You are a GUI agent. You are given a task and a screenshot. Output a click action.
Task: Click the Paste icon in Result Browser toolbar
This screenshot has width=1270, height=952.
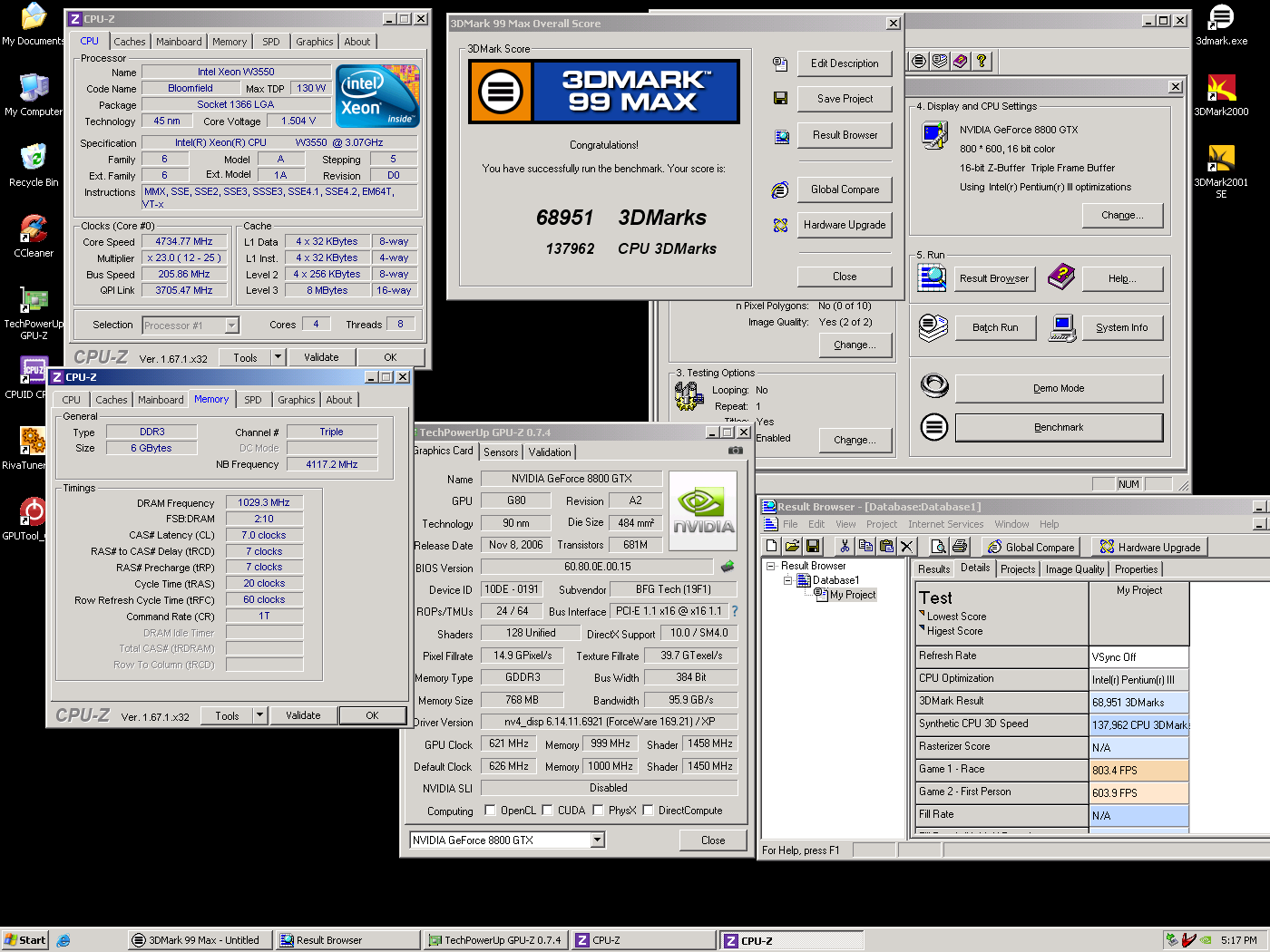tap(886, 547)
